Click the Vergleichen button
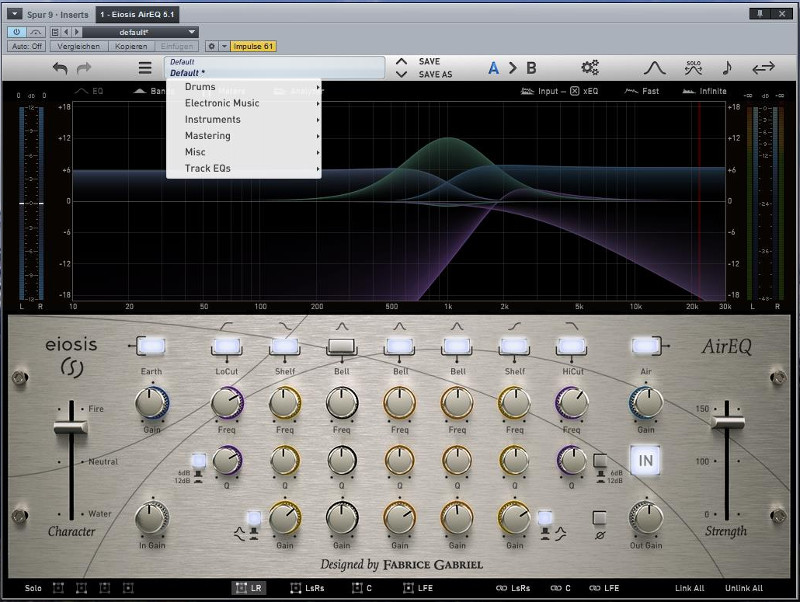This screenshot has height=602, width=800. (79, 46)
